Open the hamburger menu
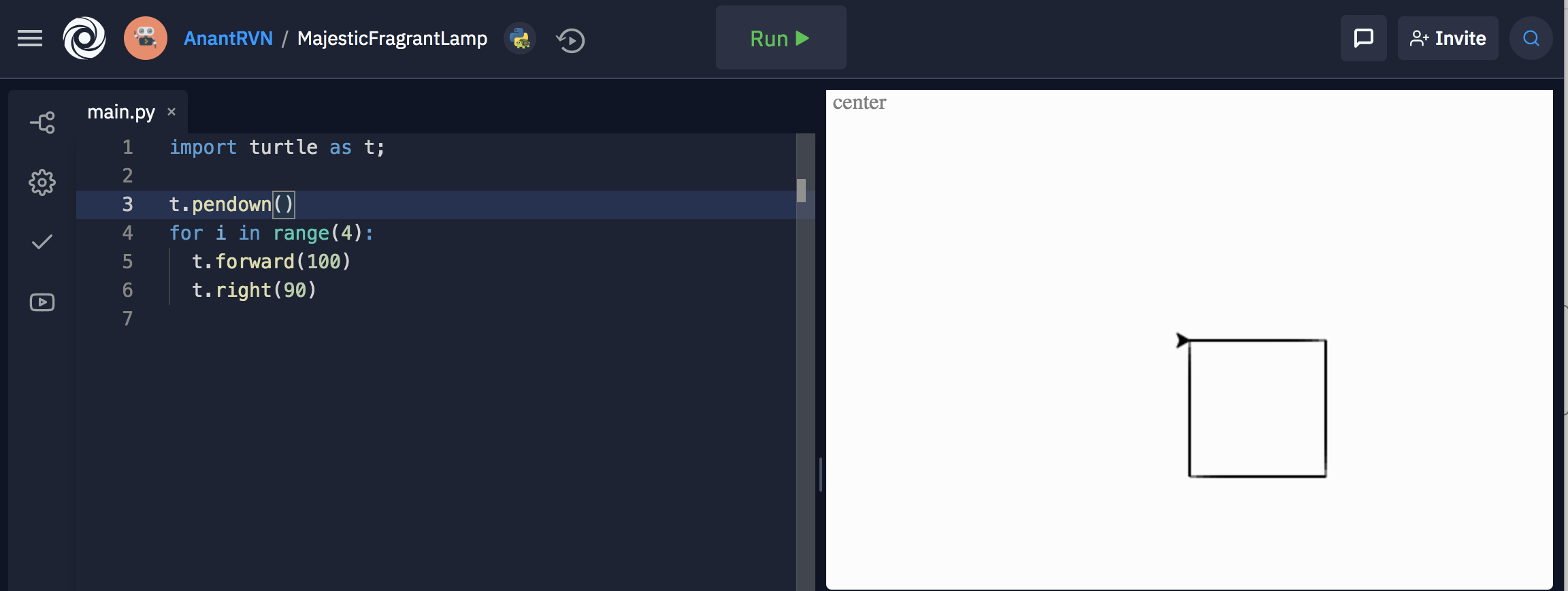 click(30, 38)
